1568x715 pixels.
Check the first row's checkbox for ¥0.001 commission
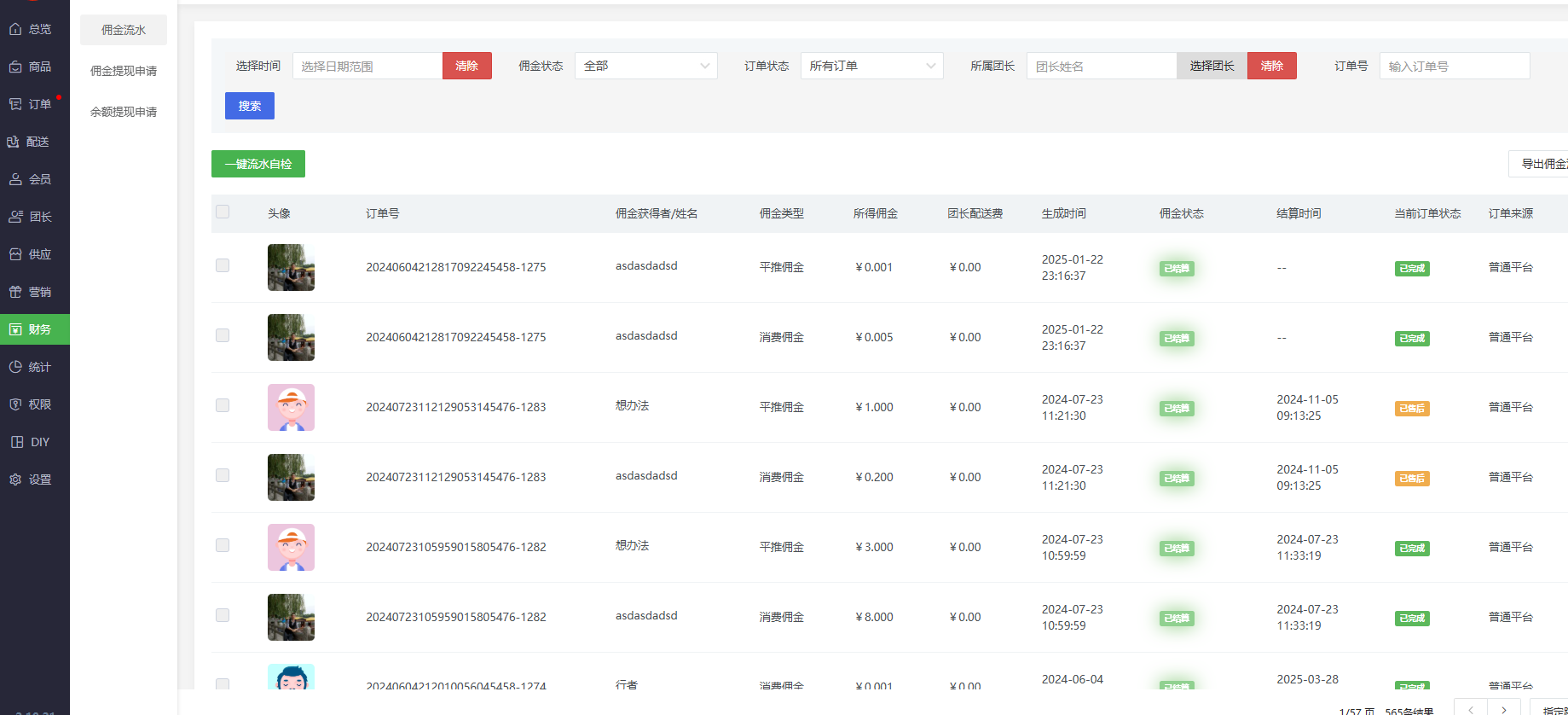(223, 265)
